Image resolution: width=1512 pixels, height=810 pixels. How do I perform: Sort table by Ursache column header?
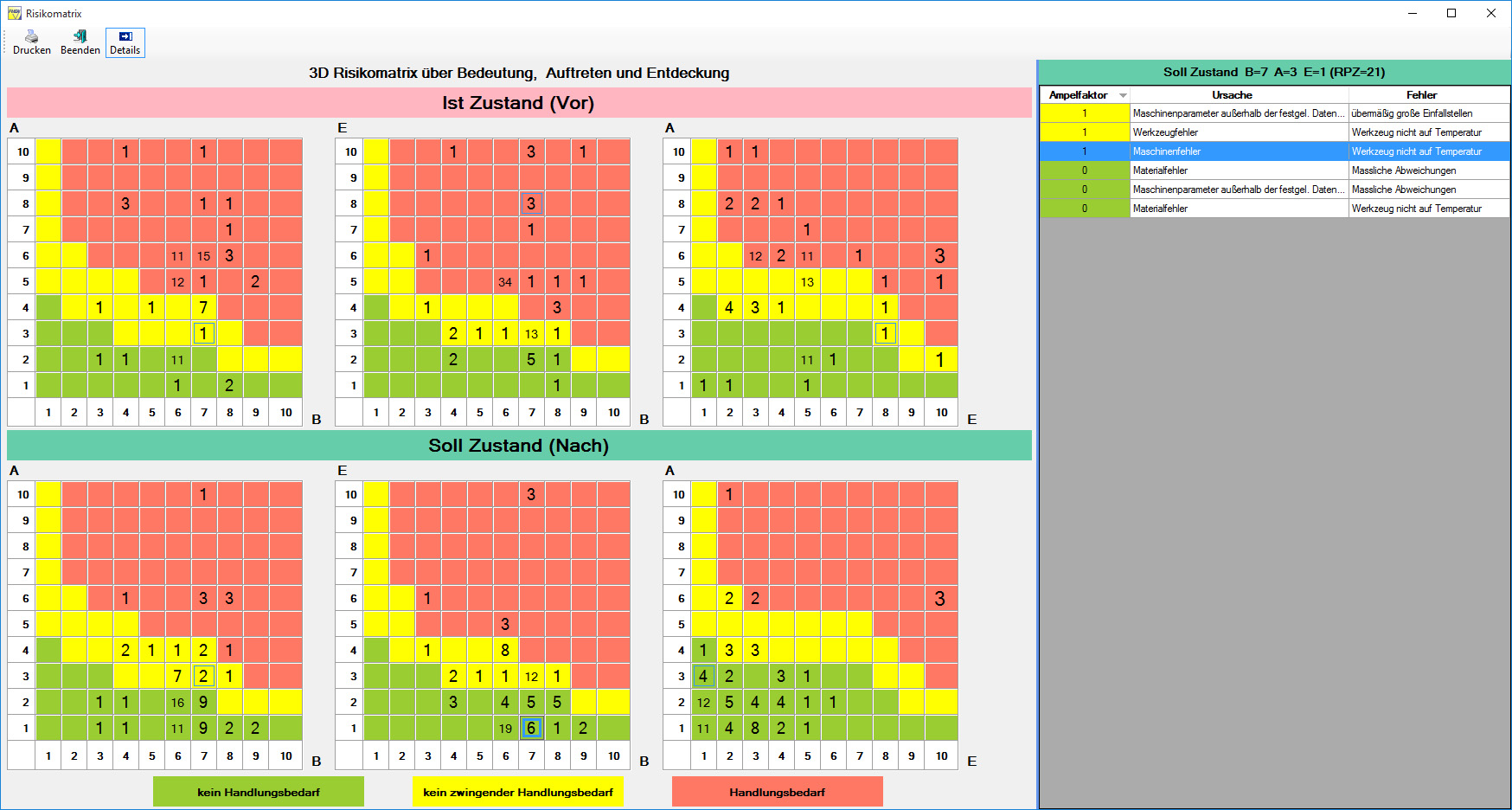point(1232,95)
